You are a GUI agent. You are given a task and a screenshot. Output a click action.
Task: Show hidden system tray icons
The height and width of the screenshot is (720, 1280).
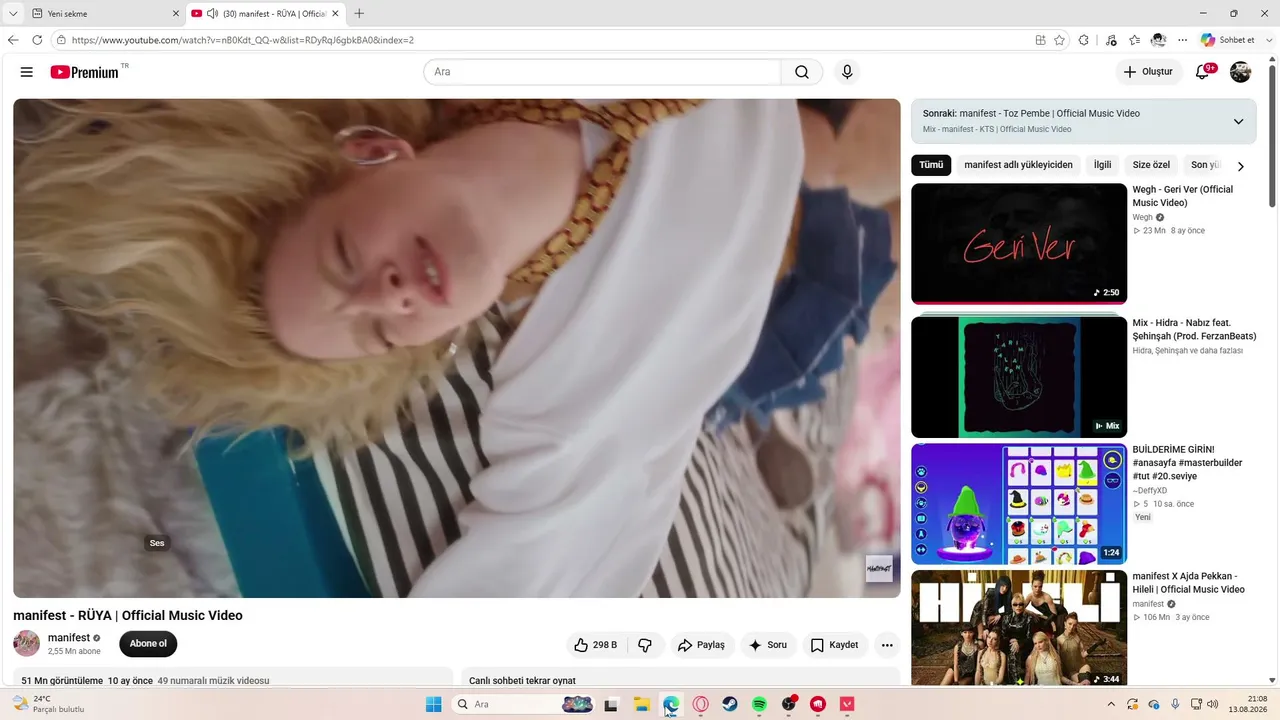click(1111, 704)
